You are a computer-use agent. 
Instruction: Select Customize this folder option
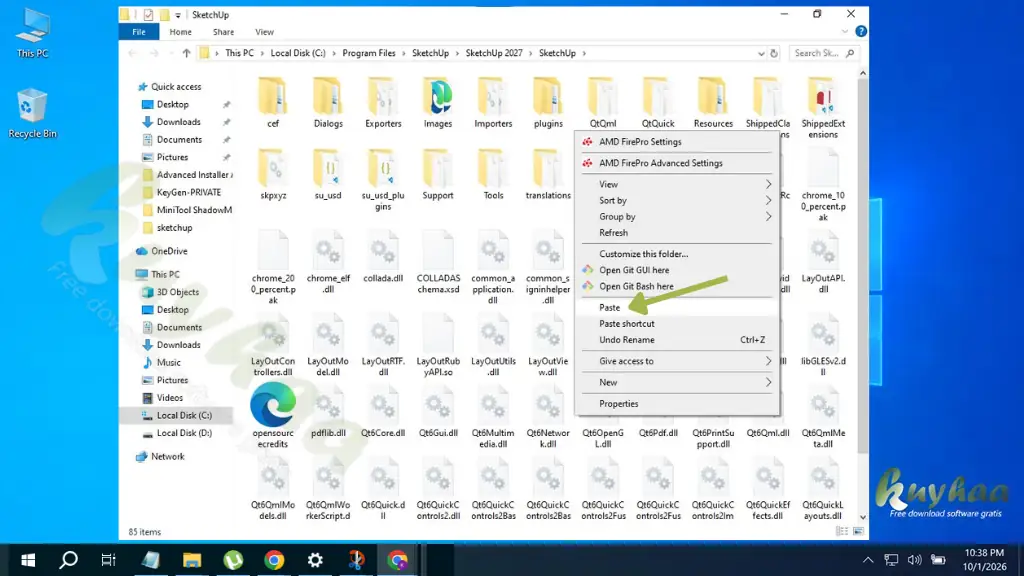pos(677,254)
